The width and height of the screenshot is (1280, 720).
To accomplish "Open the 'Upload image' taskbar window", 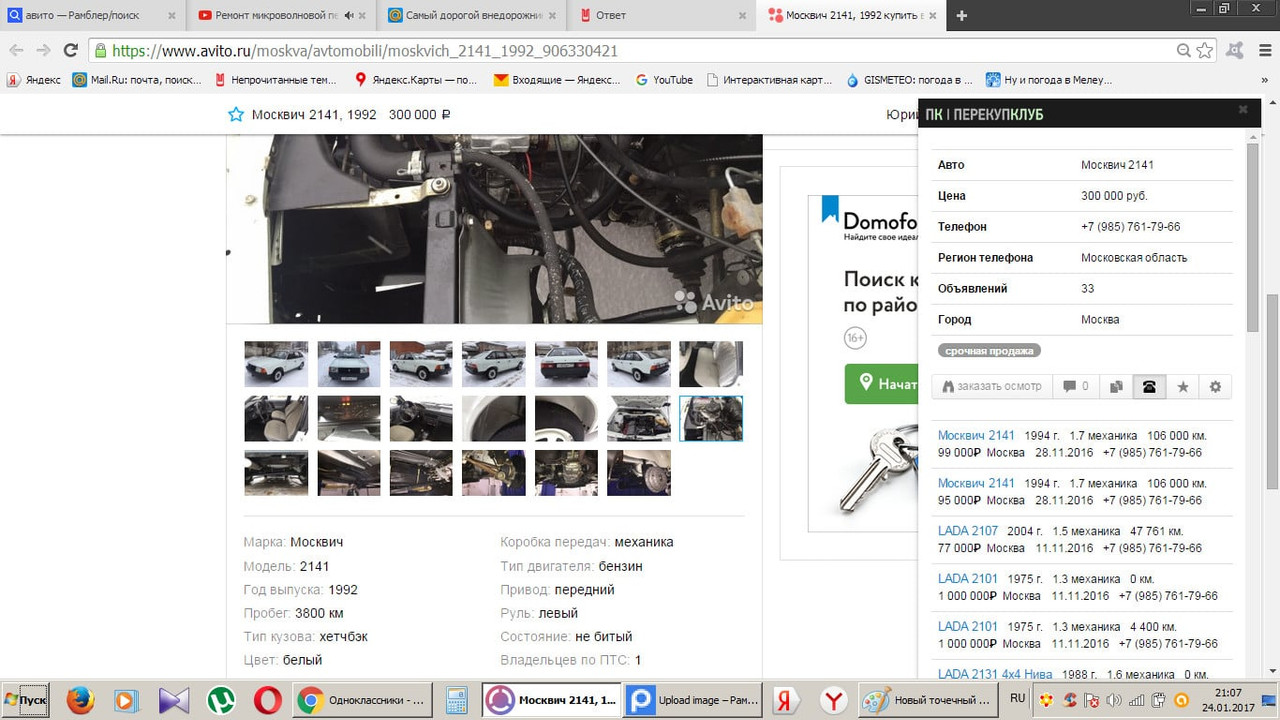I will (693, 700).
